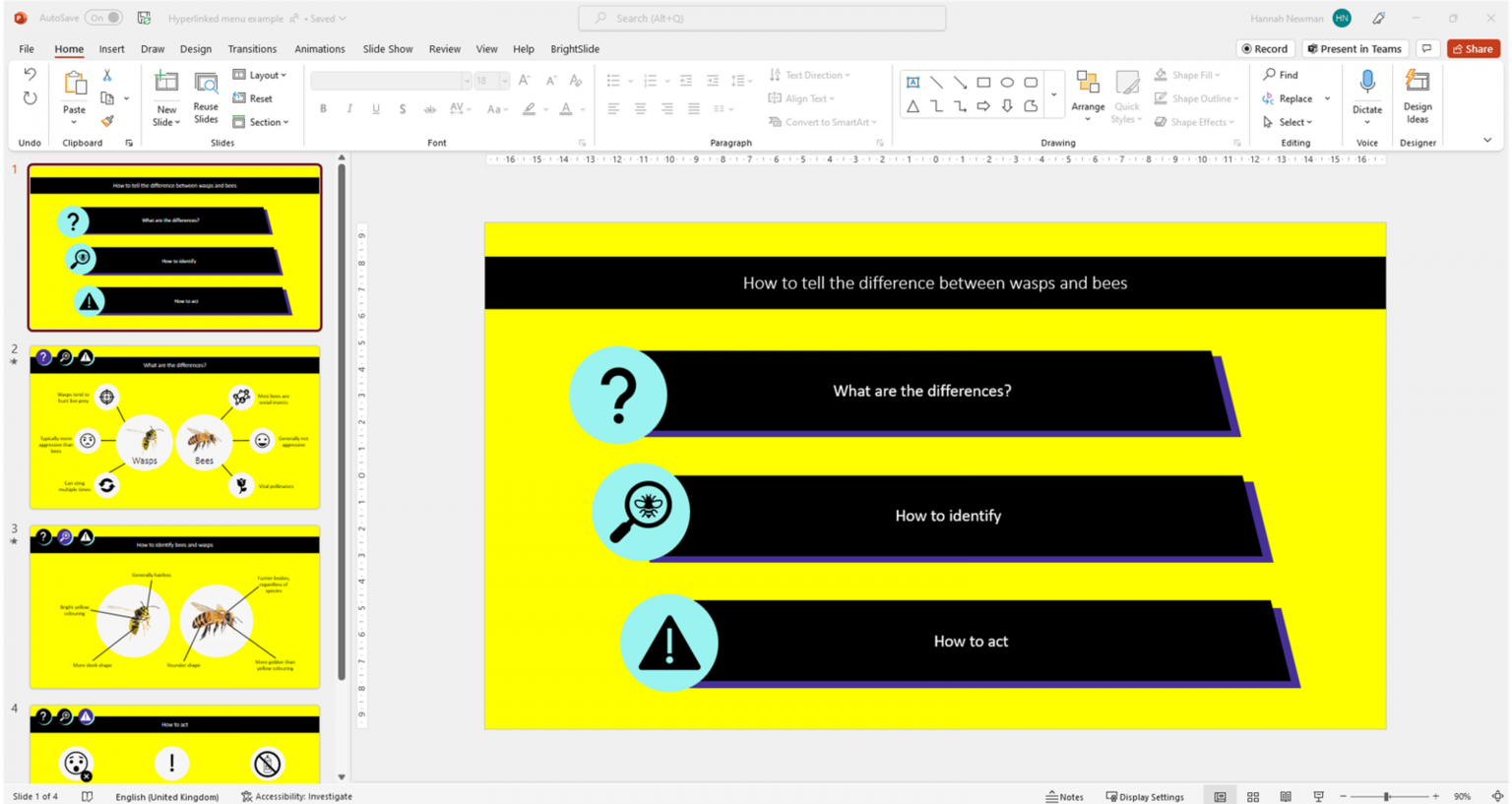
Task: Start Slide Show from the status bar
Action: coord(1317,796)
